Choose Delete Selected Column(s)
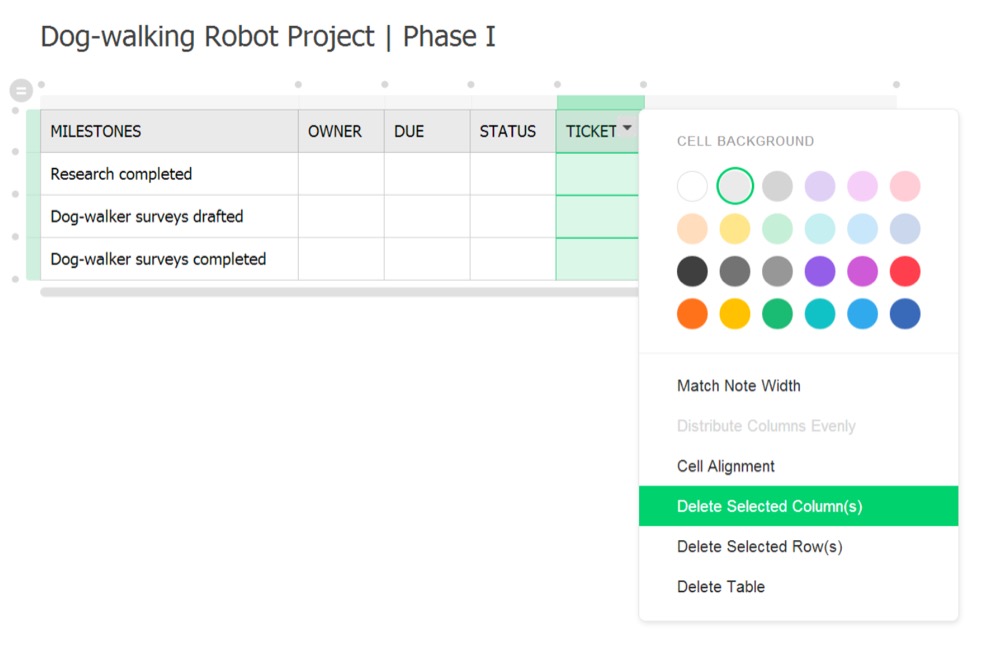1000x662 pixels. [x=769, y=506]
